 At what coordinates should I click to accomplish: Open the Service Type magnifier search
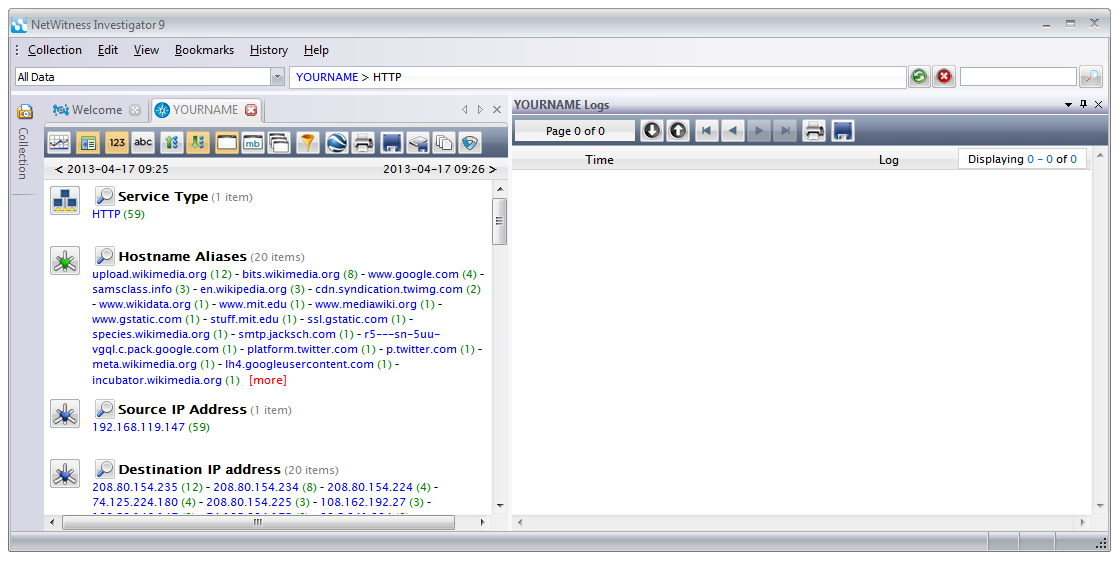point(105,196)
